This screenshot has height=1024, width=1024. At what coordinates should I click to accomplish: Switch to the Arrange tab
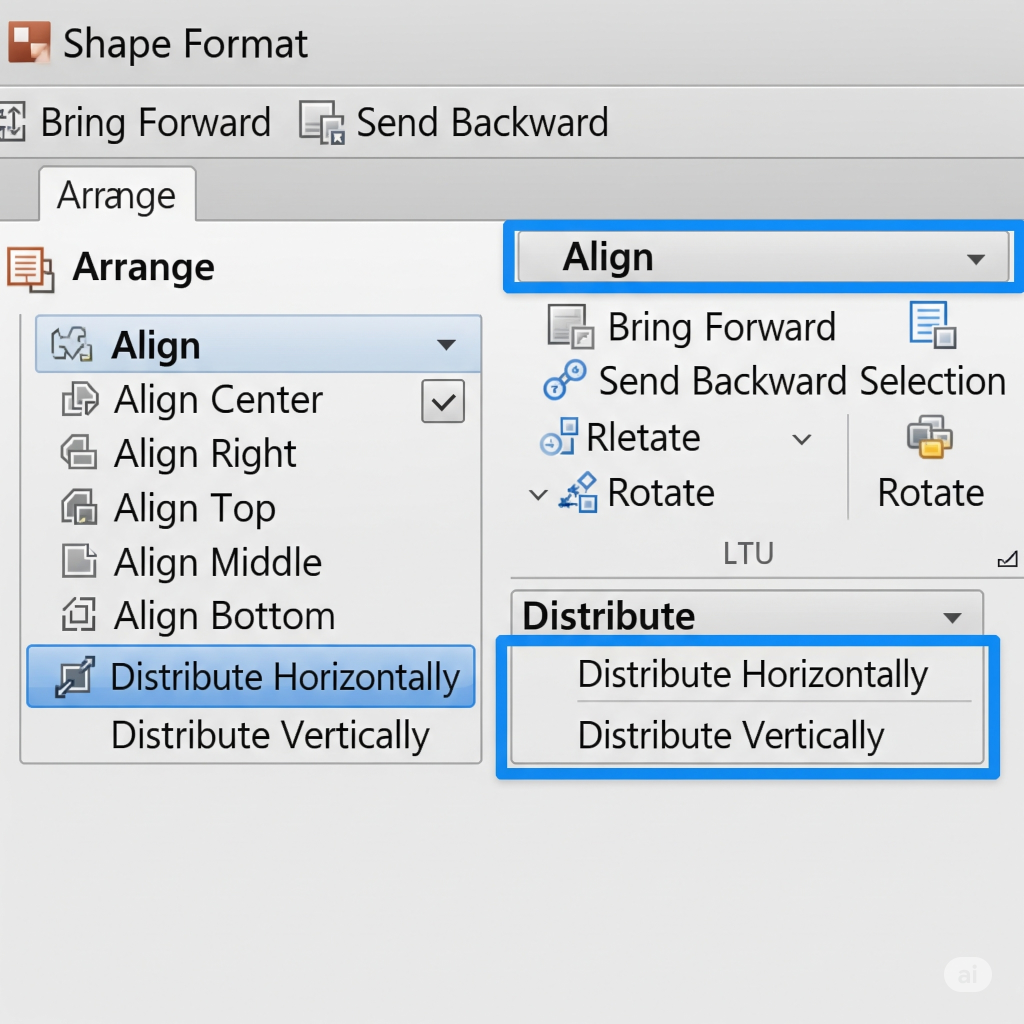(116, 195)
